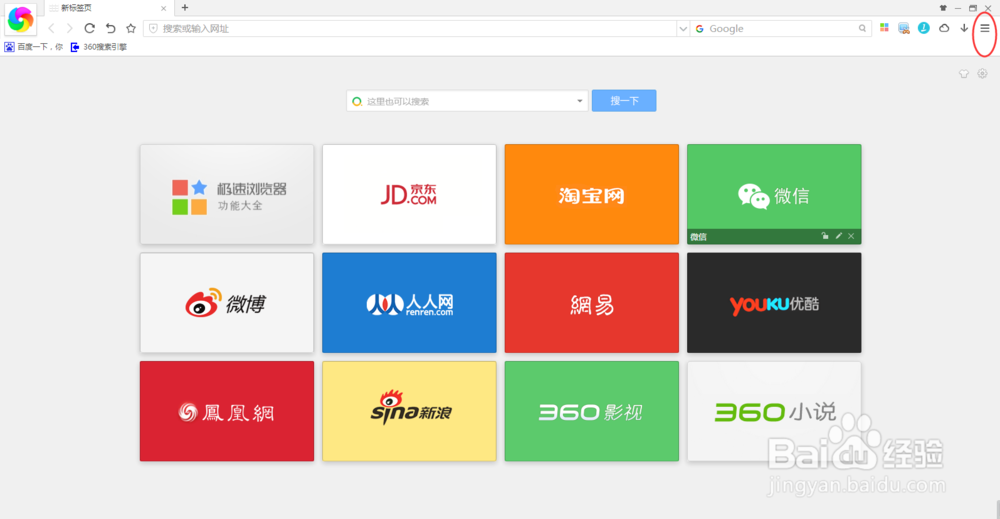Screen dimensions: 1000x519
Task: Open downloads with the down arrow
Action: point(964,28)
